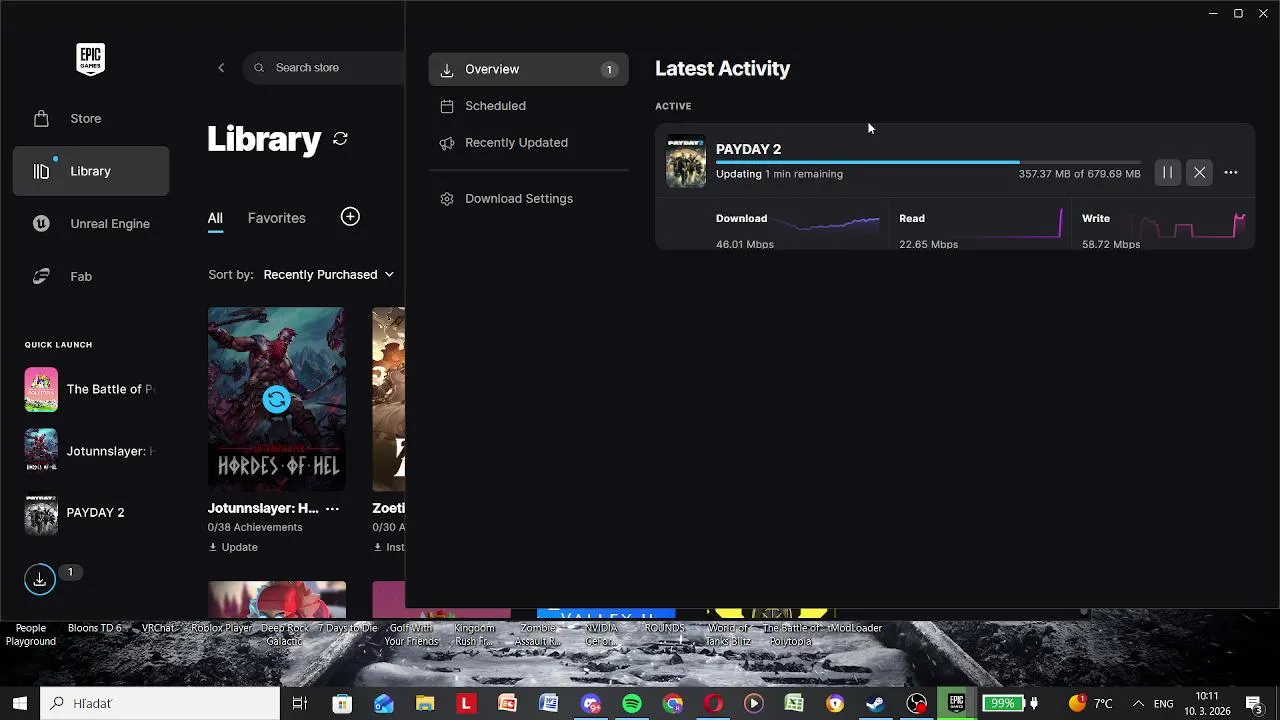The height and width of the screenshot is (720, 1280).
Task: Open Task View on the taskbar
Action: pos(299,704)
